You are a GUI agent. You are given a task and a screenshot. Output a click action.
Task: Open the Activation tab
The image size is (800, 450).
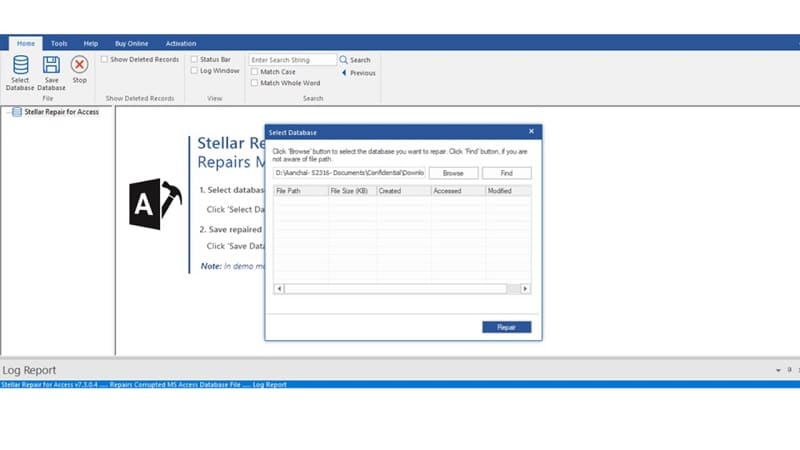tap(181, 43)
